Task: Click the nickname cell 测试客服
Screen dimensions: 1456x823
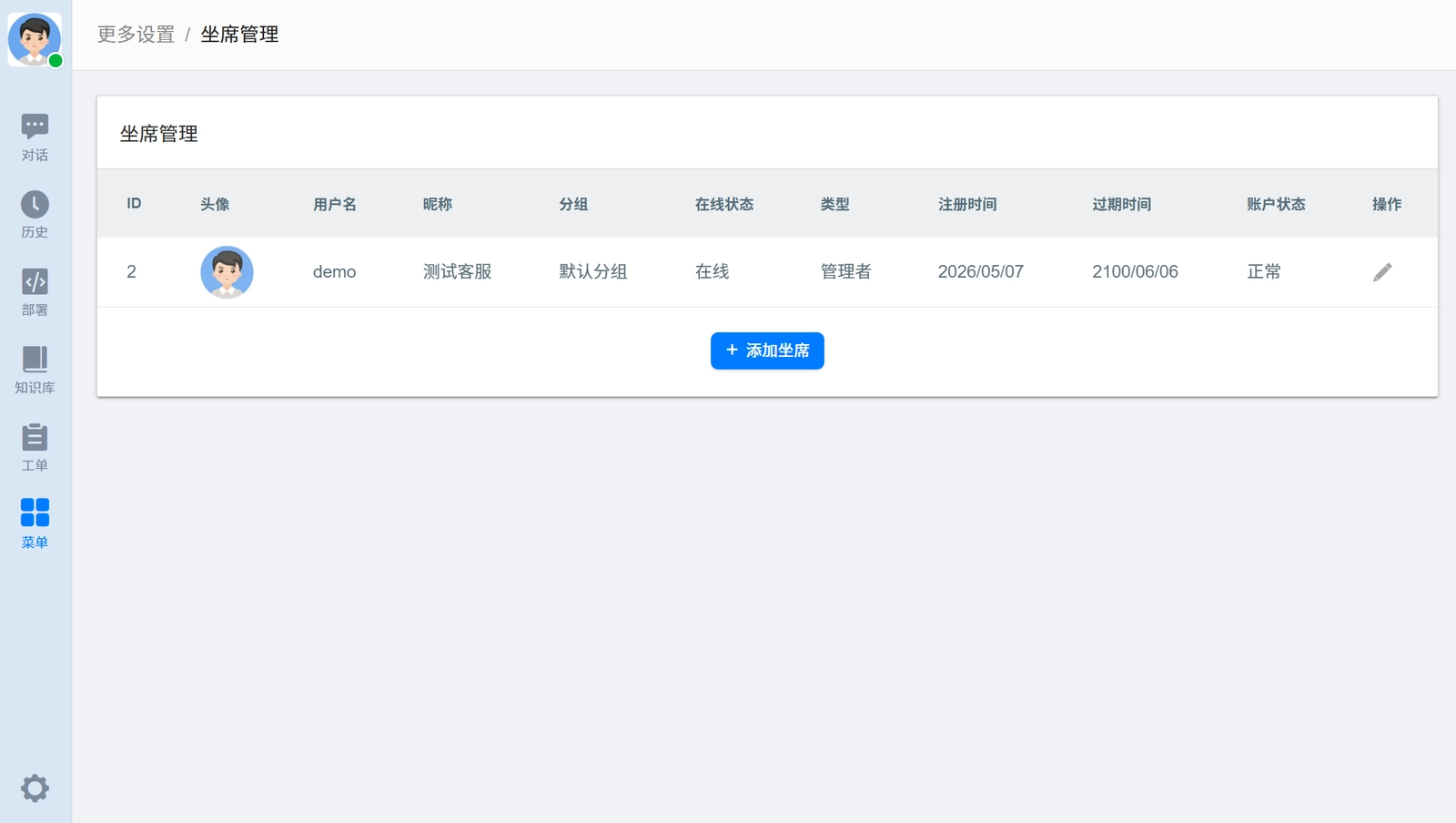Action: coord(458,271)
